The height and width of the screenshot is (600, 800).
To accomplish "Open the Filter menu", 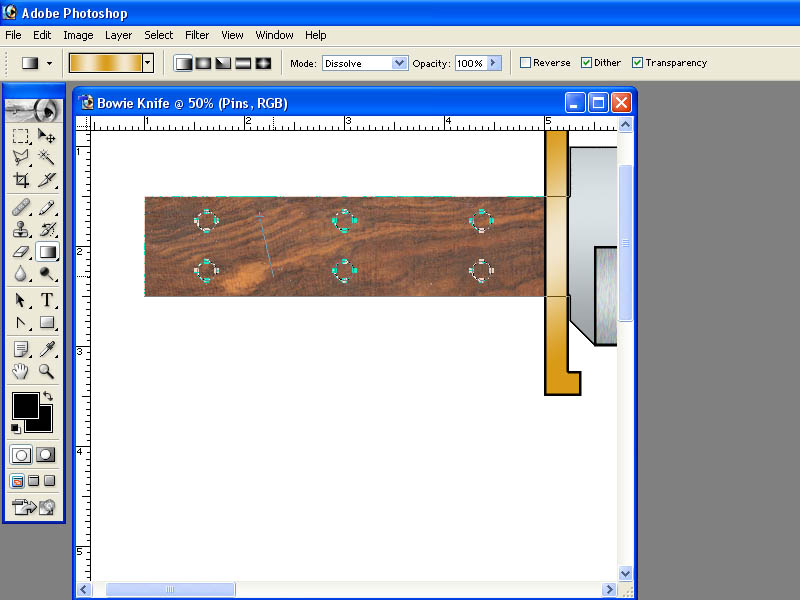I will [197, 35].
